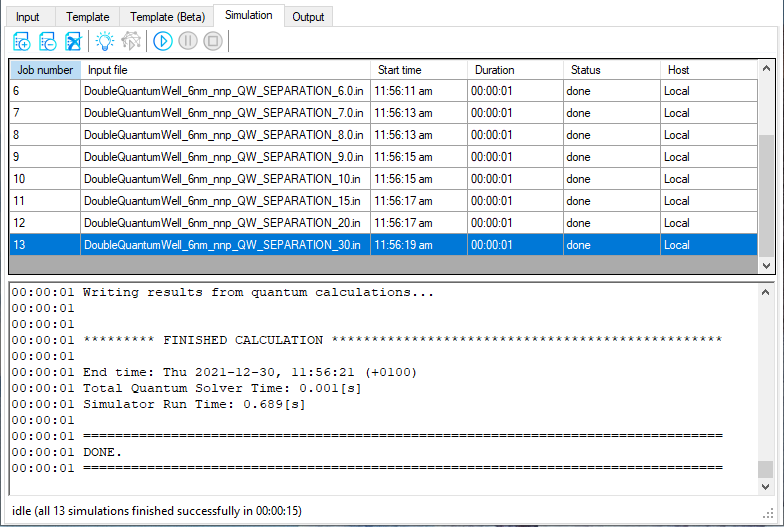
Task: Sort by the Start time column
Action: coord(418,70)
